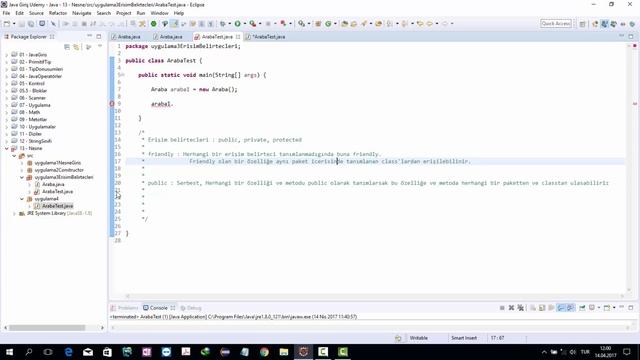This screenshot has width=640, height=360.
Task: Click Collapse All in Package Explorer
Action: pos(67,47)
